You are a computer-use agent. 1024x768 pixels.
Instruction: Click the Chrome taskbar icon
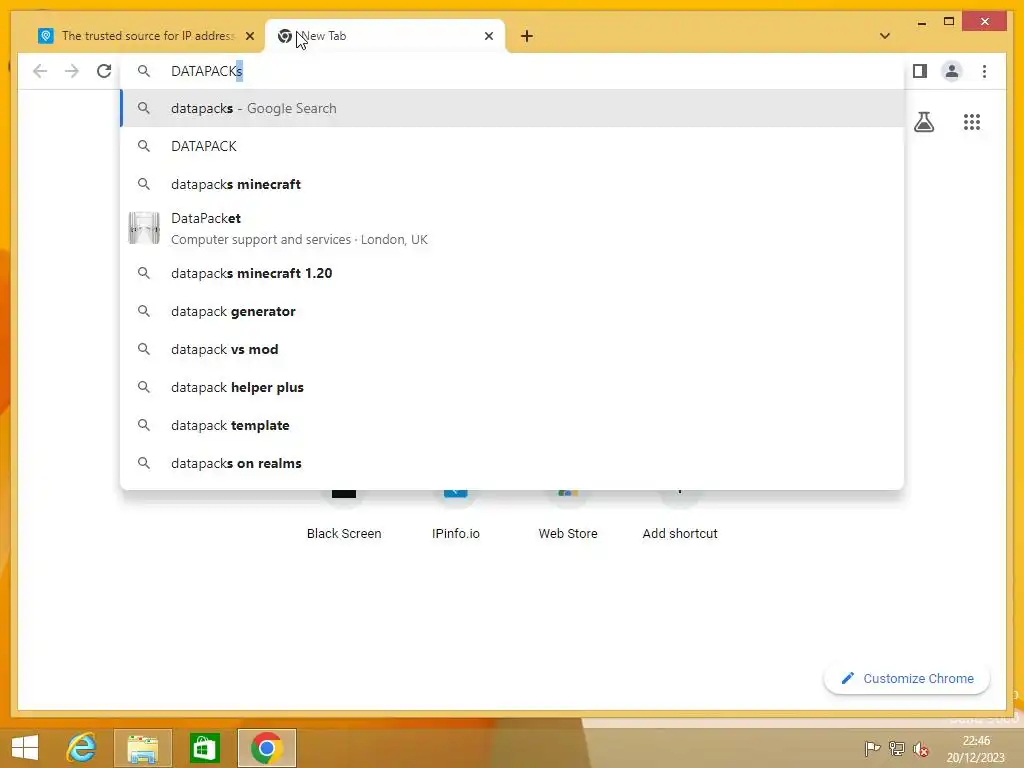click(x=266, y=748)
